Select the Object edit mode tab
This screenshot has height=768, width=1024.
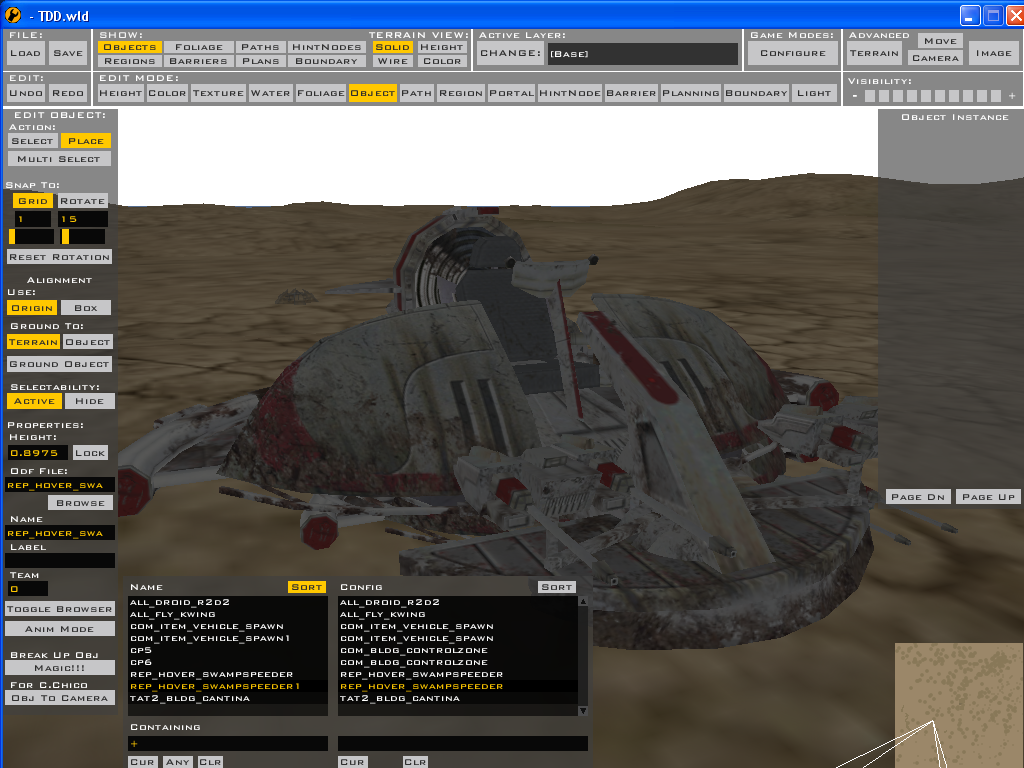(x=372, y=93)
